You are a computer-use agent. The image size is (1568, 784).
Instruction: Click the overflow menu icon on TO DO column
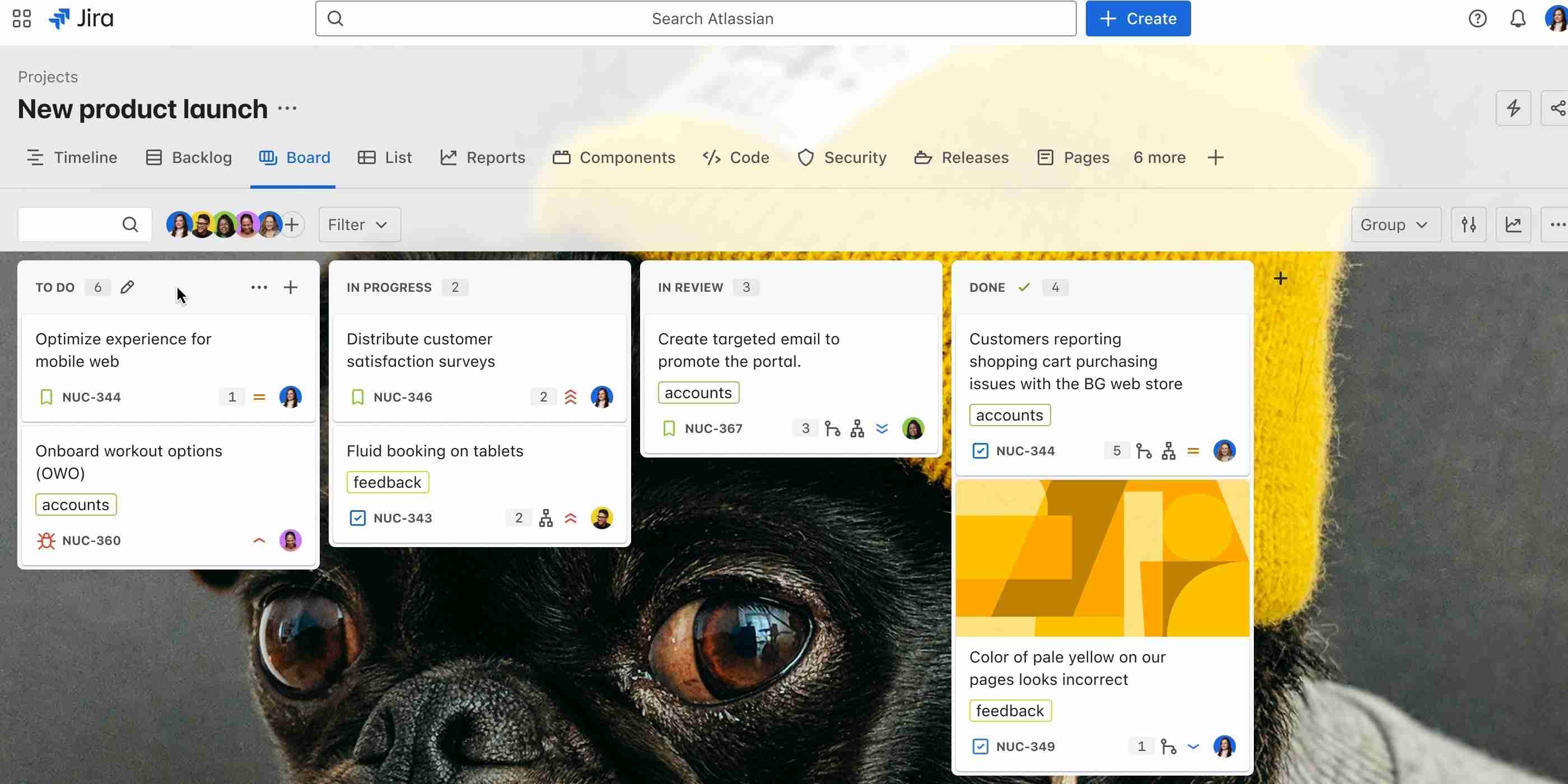(x=258, y=288)
